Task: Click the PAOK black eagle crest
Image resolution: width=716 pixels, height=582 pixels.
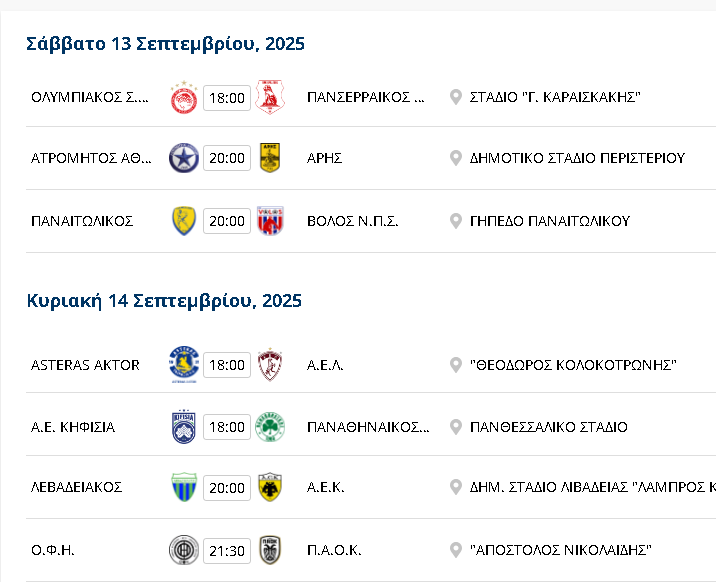Action: click(x=270, y=550)
